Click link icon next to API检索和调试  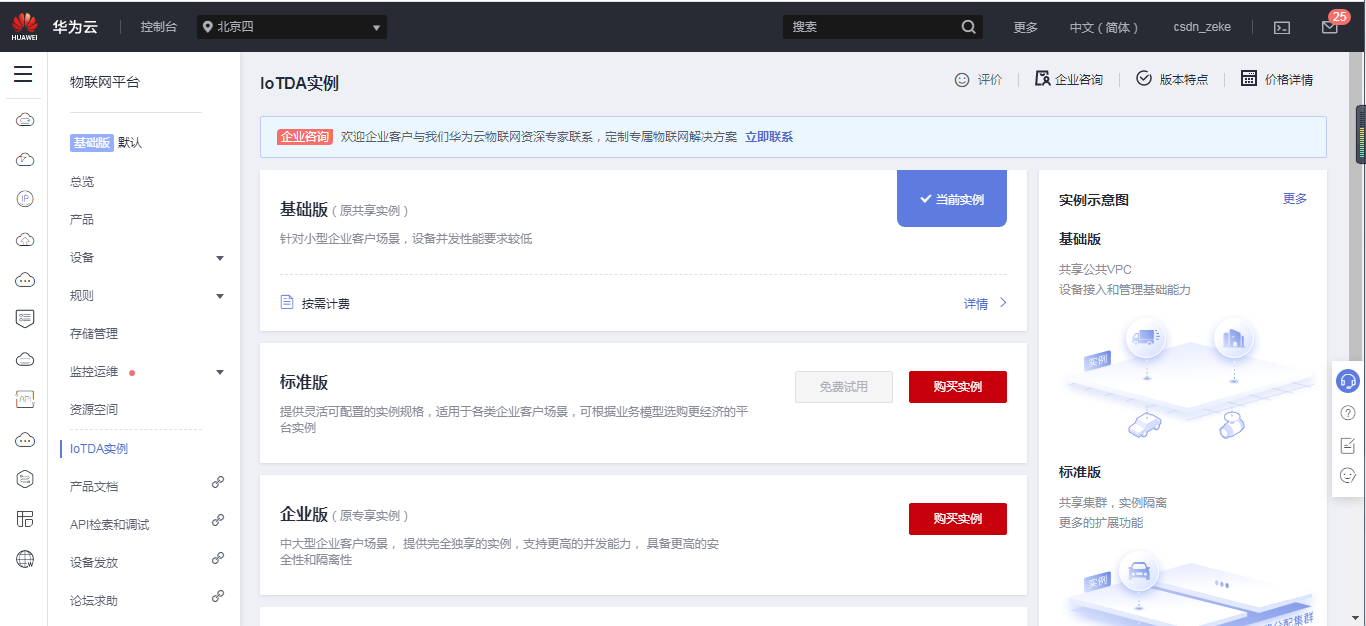pos(218,520)
